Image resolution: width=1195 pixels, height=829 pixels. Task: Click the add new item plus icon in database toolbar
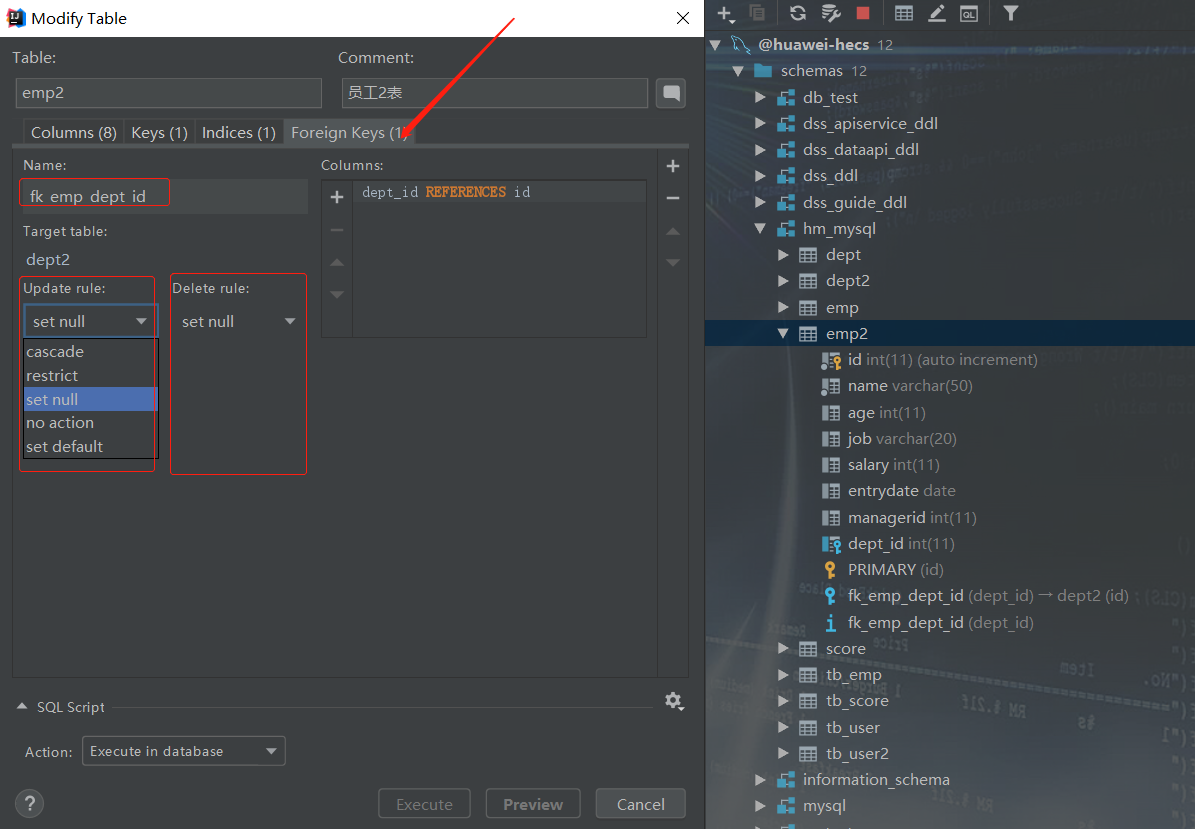tap(725, 13)
